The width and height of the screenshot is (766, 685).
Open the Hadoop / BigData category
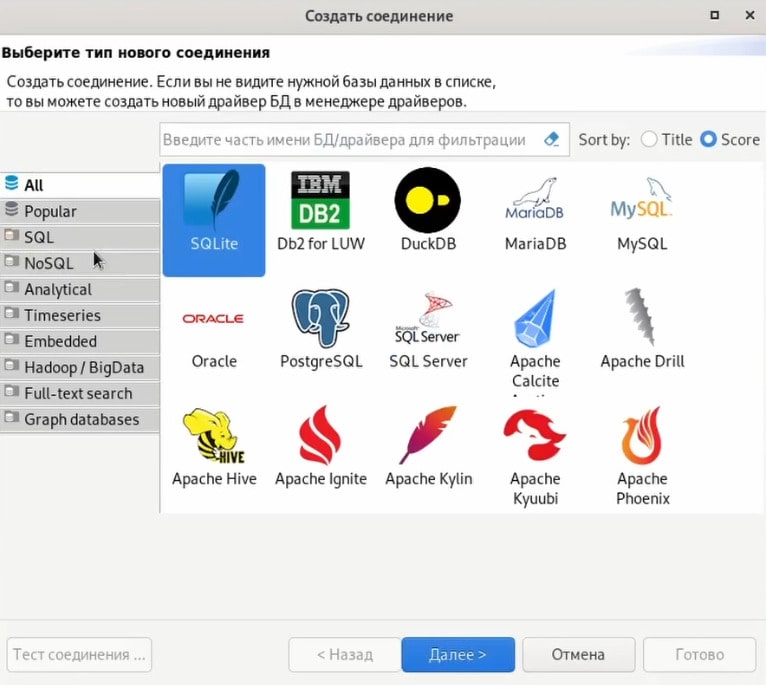tap(80, 367)
